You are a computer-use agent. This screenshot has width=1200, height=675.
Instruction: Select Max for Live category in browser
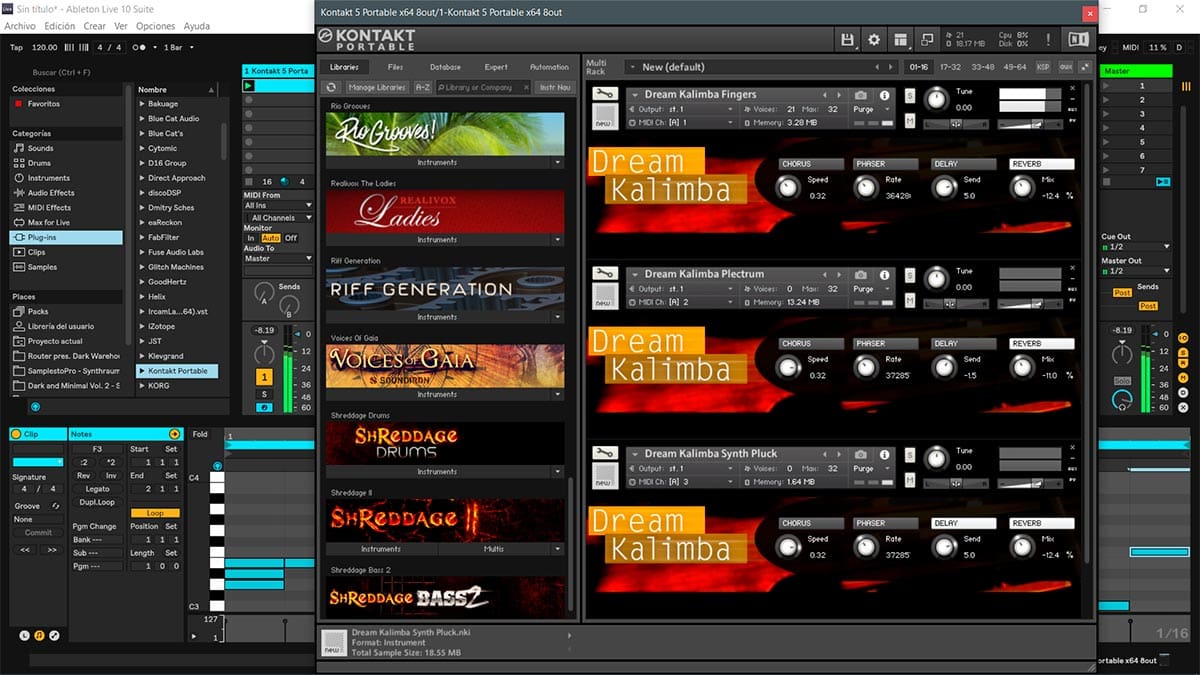tap(48, 223)
